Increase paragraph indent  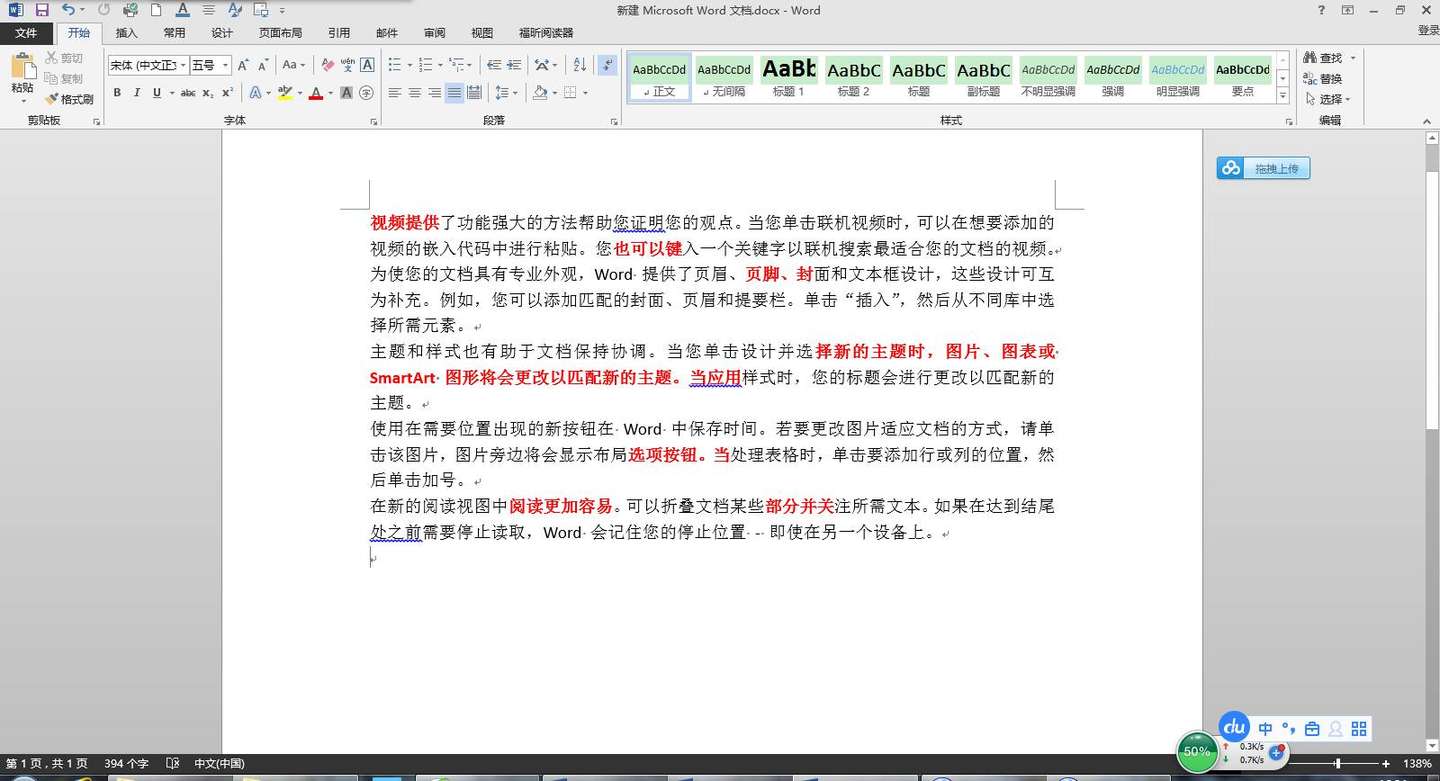click(x=515, y=65)
